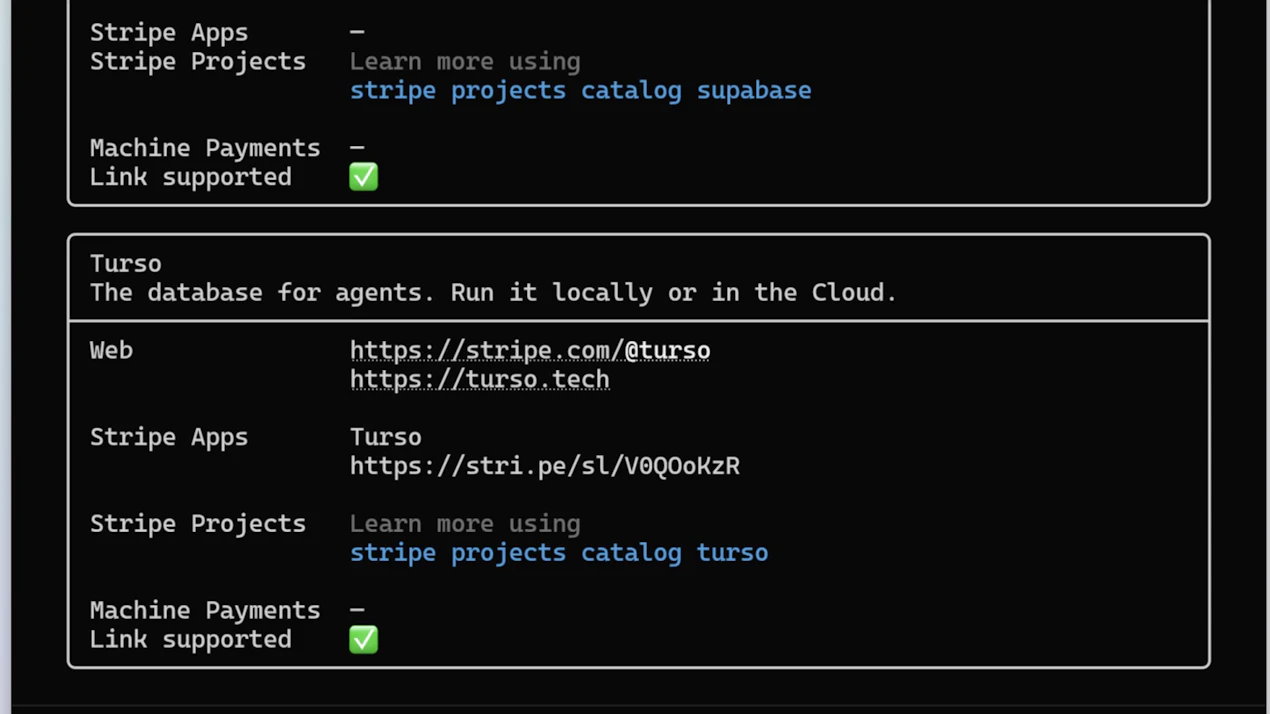Click the stripe projects catalog supabase command

[x=580, y=91]
